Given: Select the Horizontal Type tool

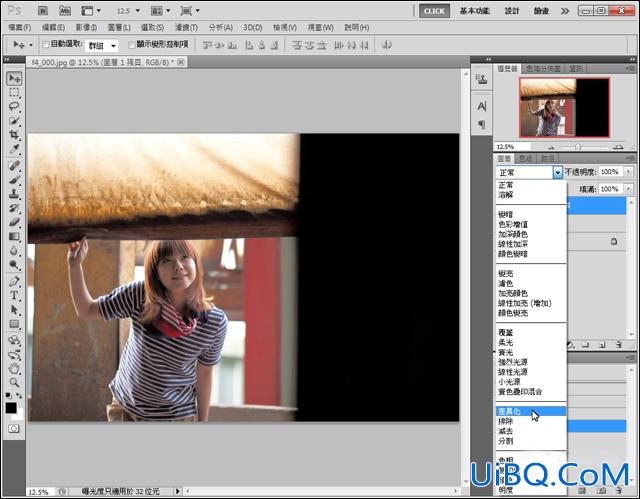Looking at the screenshot, I should click(x=14, y=295).
